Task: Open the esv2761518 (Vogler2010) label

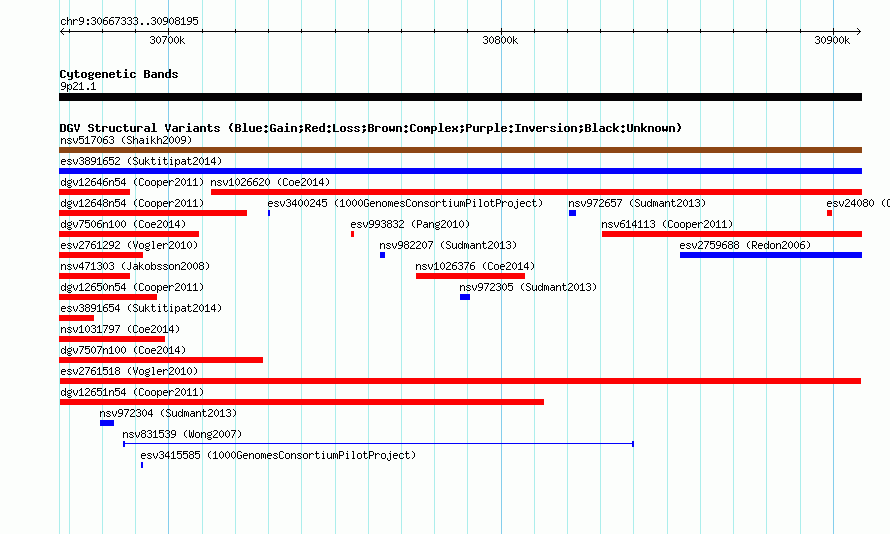Action: pyautogui.click(x=129, y=371)
